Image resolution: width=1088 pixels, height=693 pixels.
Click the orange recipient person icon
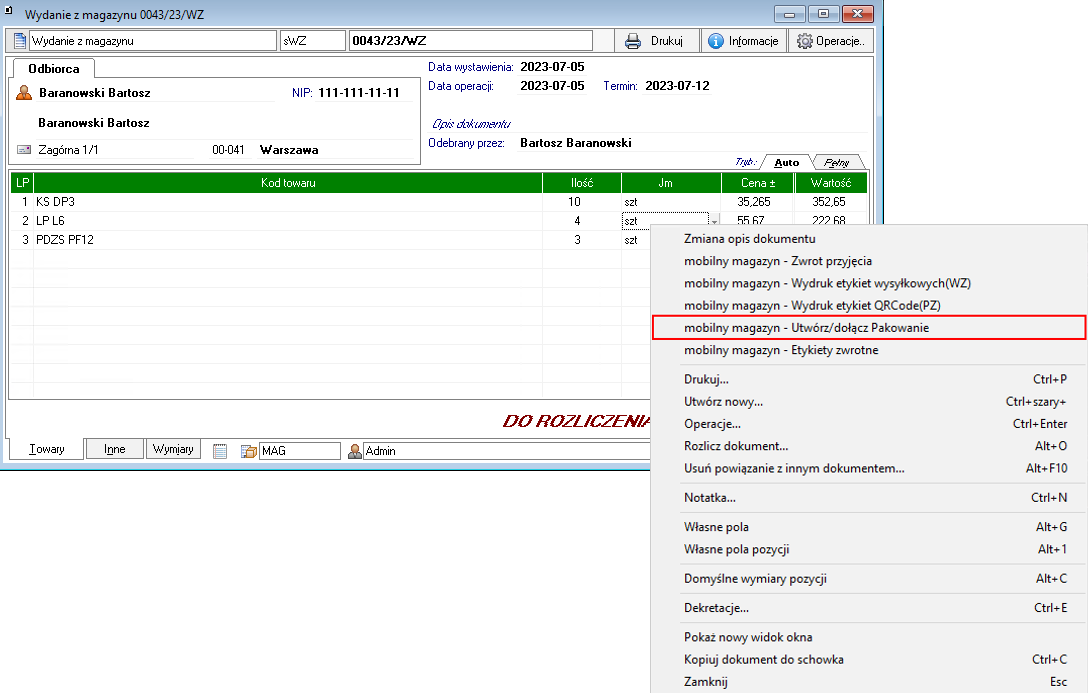[25, 93]
